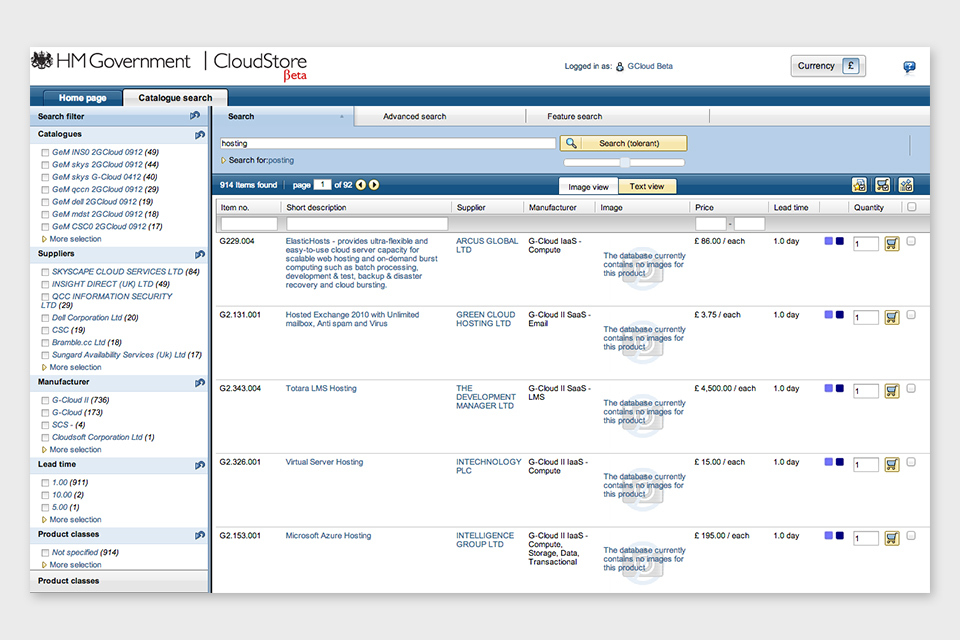The image size is (960, 640).
Task: Click the previous page arrow icon
Action: pyautogui.click(x=361, y=185)
